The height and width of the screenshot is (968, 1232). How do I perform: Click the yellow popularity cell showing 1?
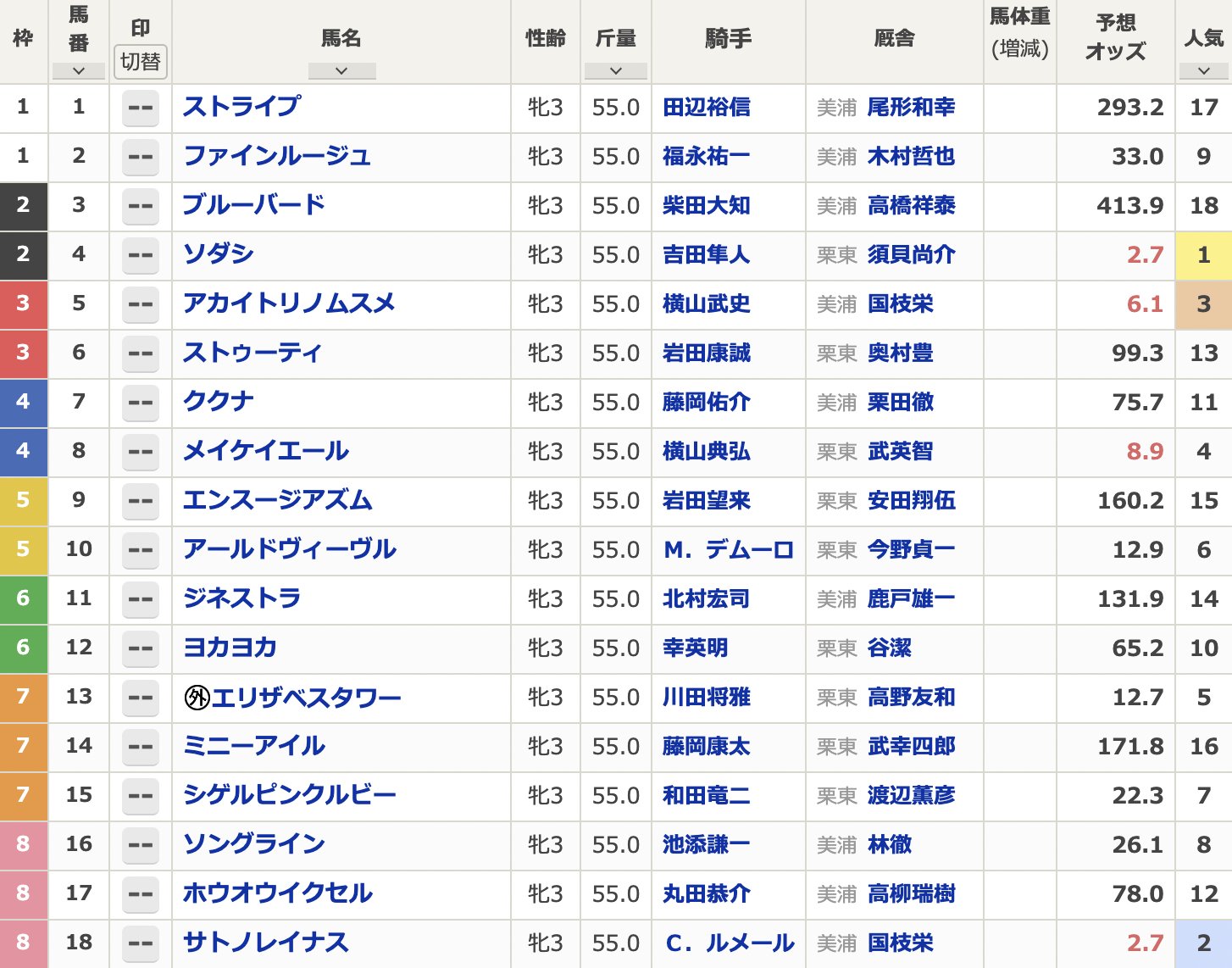pos(1203,255)
